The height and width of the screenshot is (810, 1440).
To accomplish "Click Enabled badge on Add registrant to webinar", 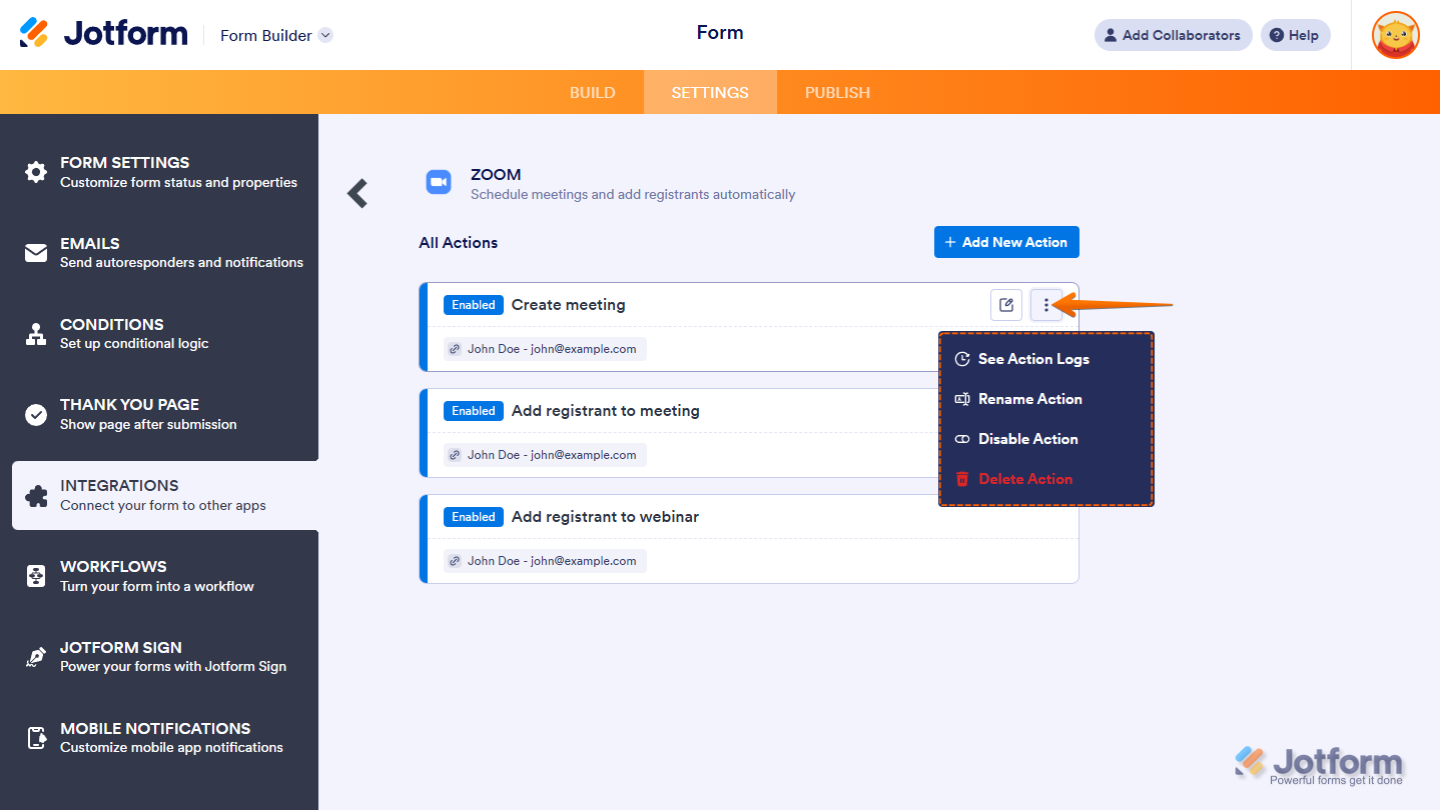I will click(x=474, y=517).
